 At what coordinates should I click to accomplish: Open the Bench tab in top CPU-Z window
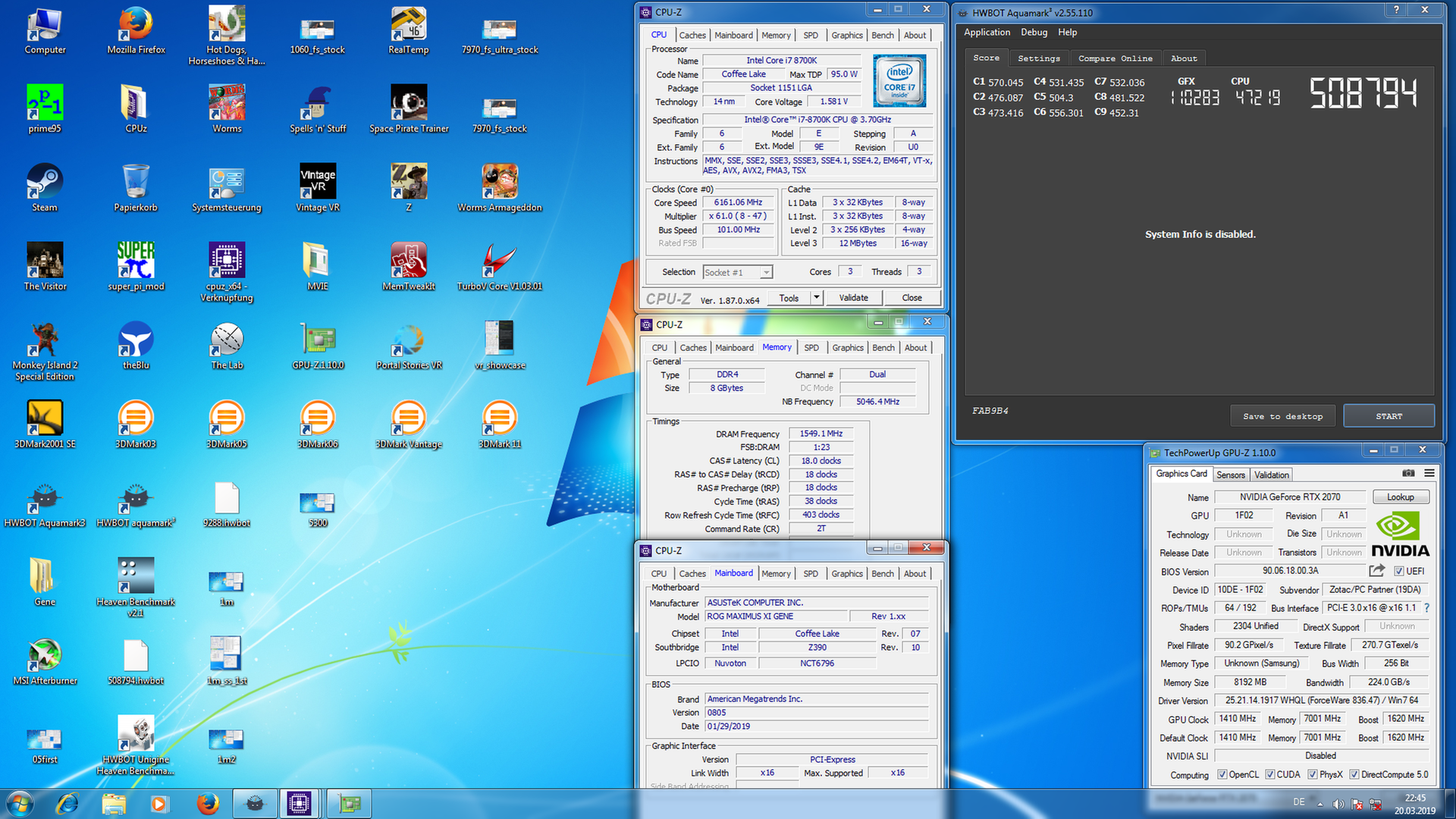tap(883, 35)
